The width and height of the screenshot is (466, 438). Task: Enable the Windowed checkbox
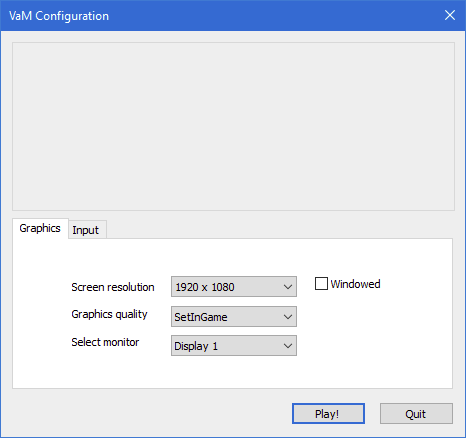(321, 284)
